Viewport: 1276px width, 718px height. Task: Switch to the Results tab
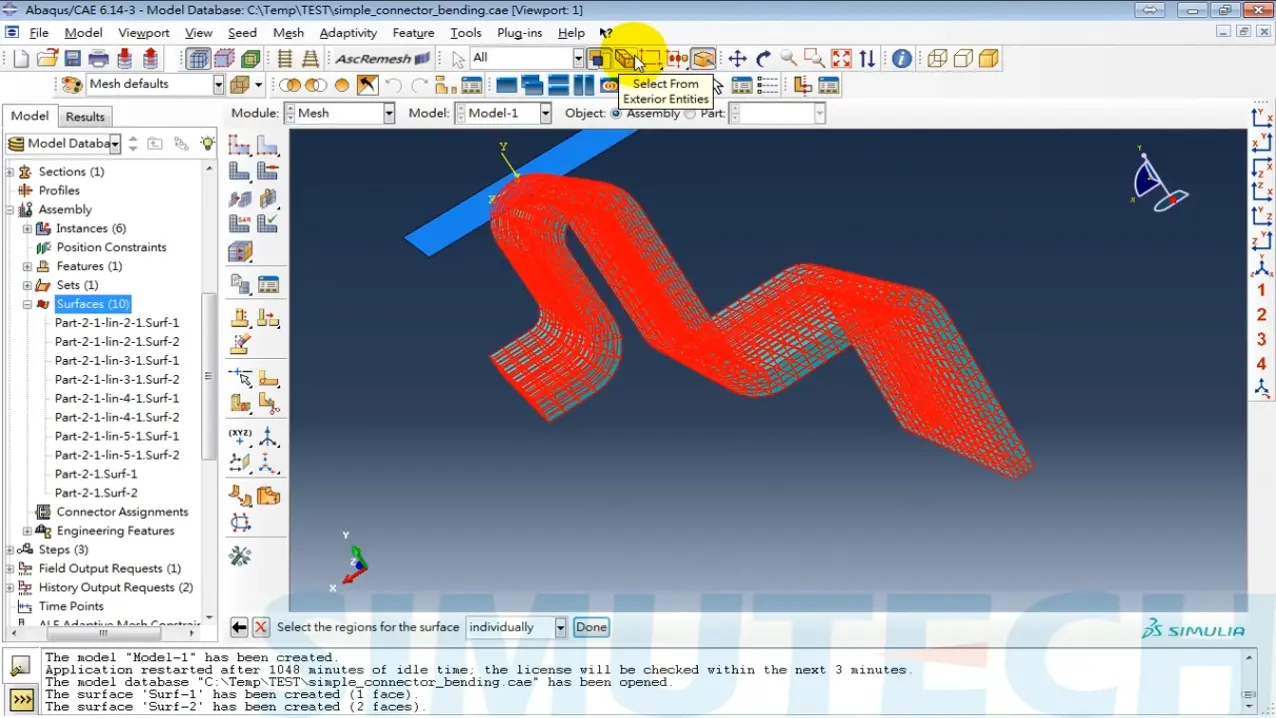[x=85, y=117]
